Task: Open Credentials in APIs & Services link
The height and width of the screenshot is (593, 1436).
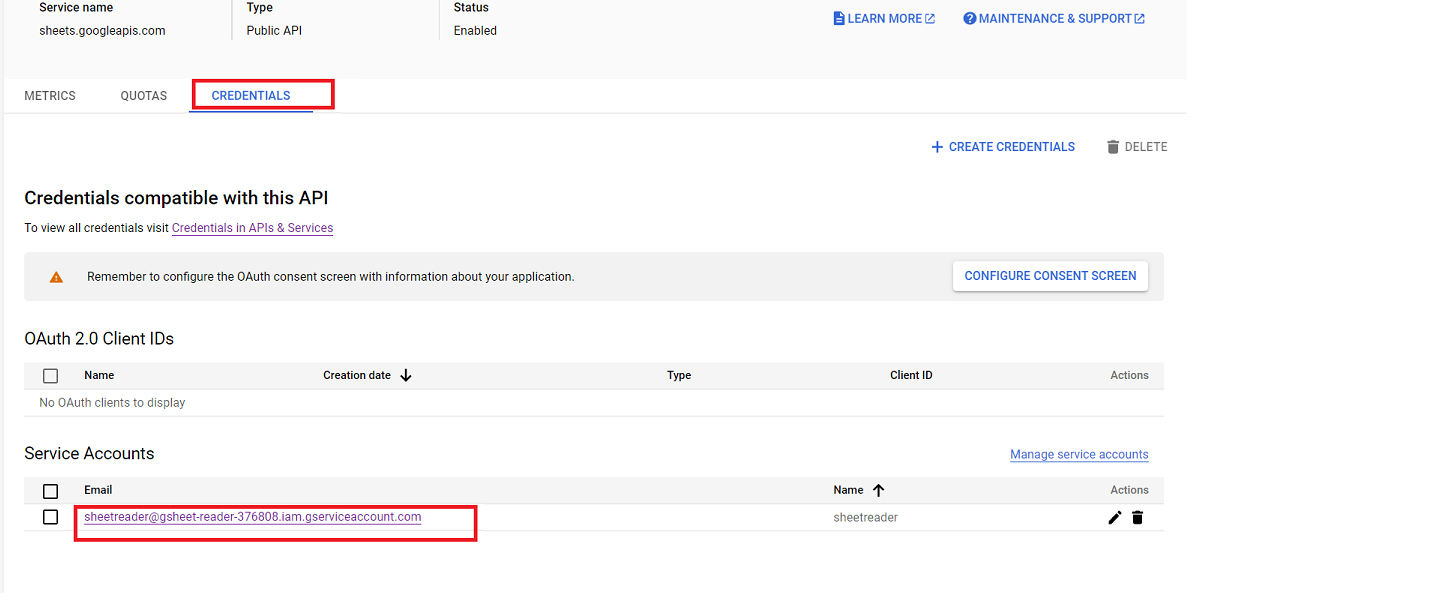Action: 252,228
